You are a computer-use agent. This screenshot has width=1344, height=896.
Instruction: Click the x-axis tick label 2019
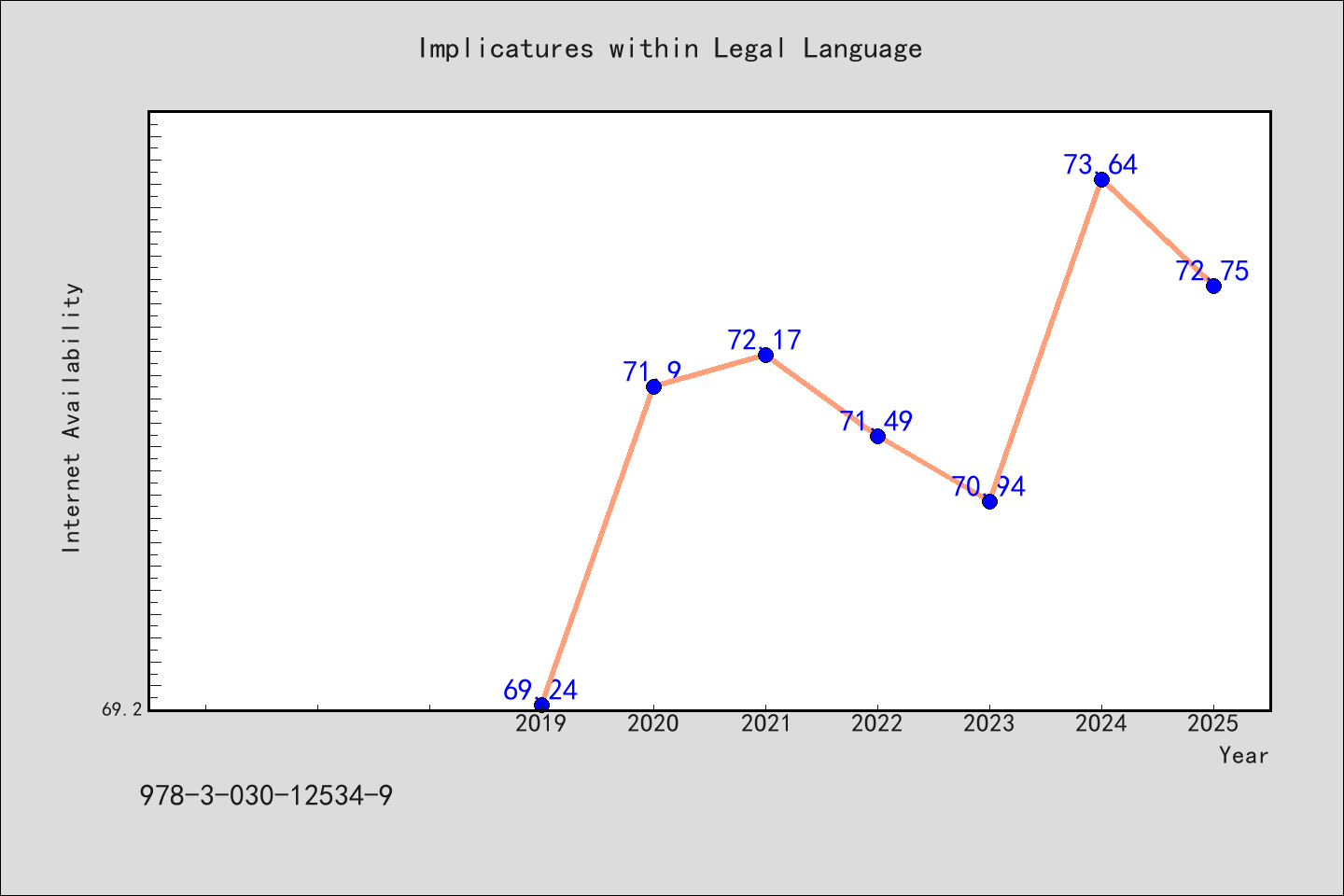point(541,723)
